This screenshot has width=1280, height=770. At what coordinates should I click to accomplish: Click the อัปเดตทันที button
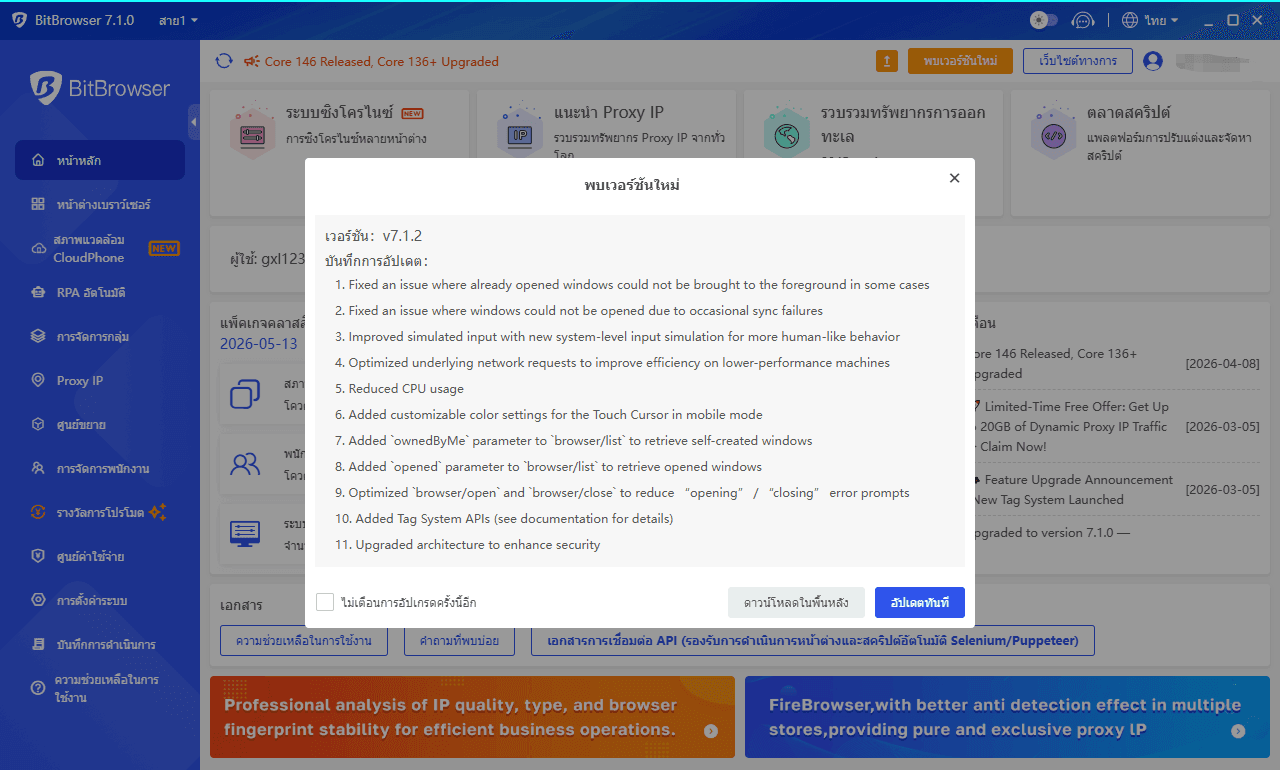(919, 602)
